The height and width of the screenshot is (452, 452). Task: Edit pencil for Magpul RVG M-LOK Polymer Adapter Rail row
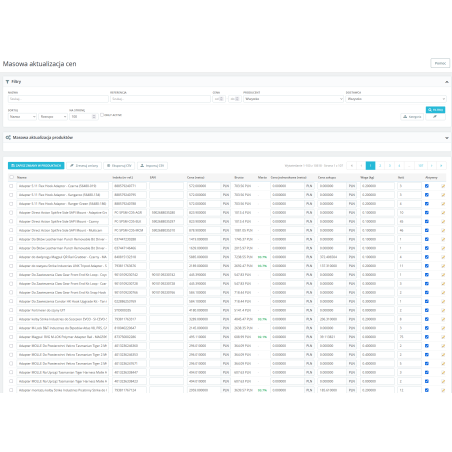tap(443, 337)
